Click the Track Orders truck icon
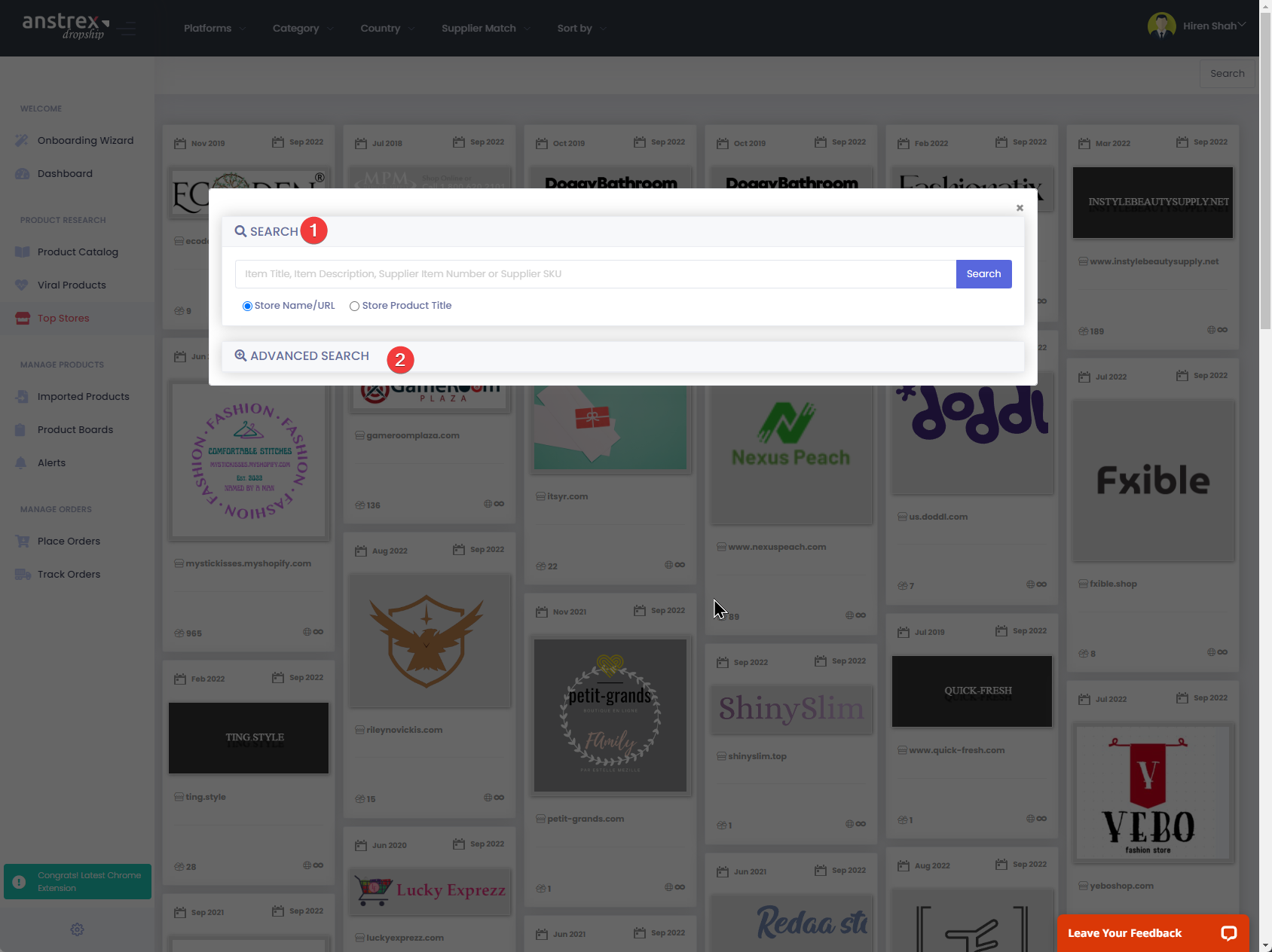 coord(22,575)
